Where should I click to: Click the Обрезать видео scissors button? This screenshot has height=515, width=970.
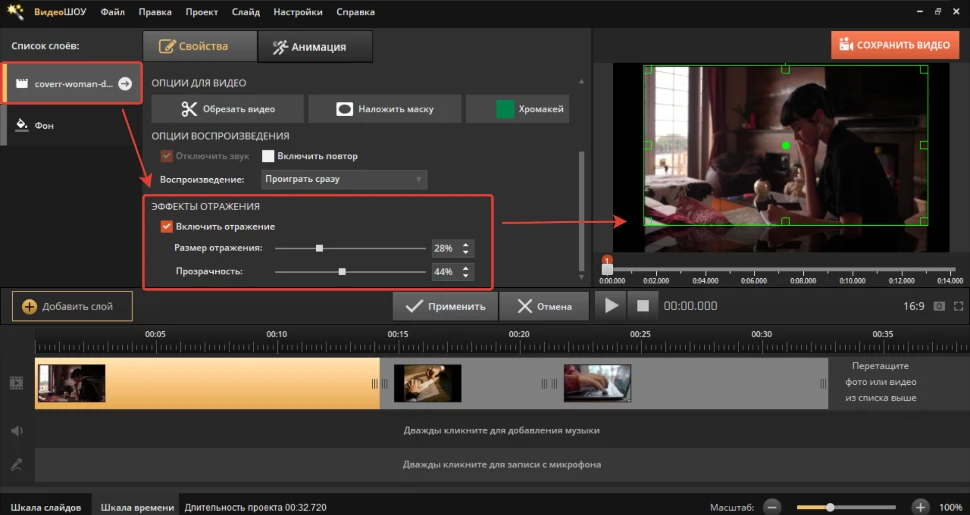[x=228, y=109]
